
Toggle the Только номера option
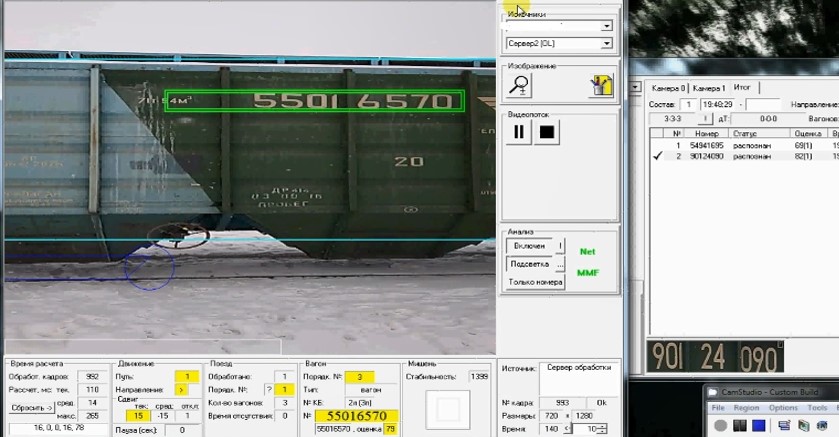pyautogui.click(x=536, y=283)
